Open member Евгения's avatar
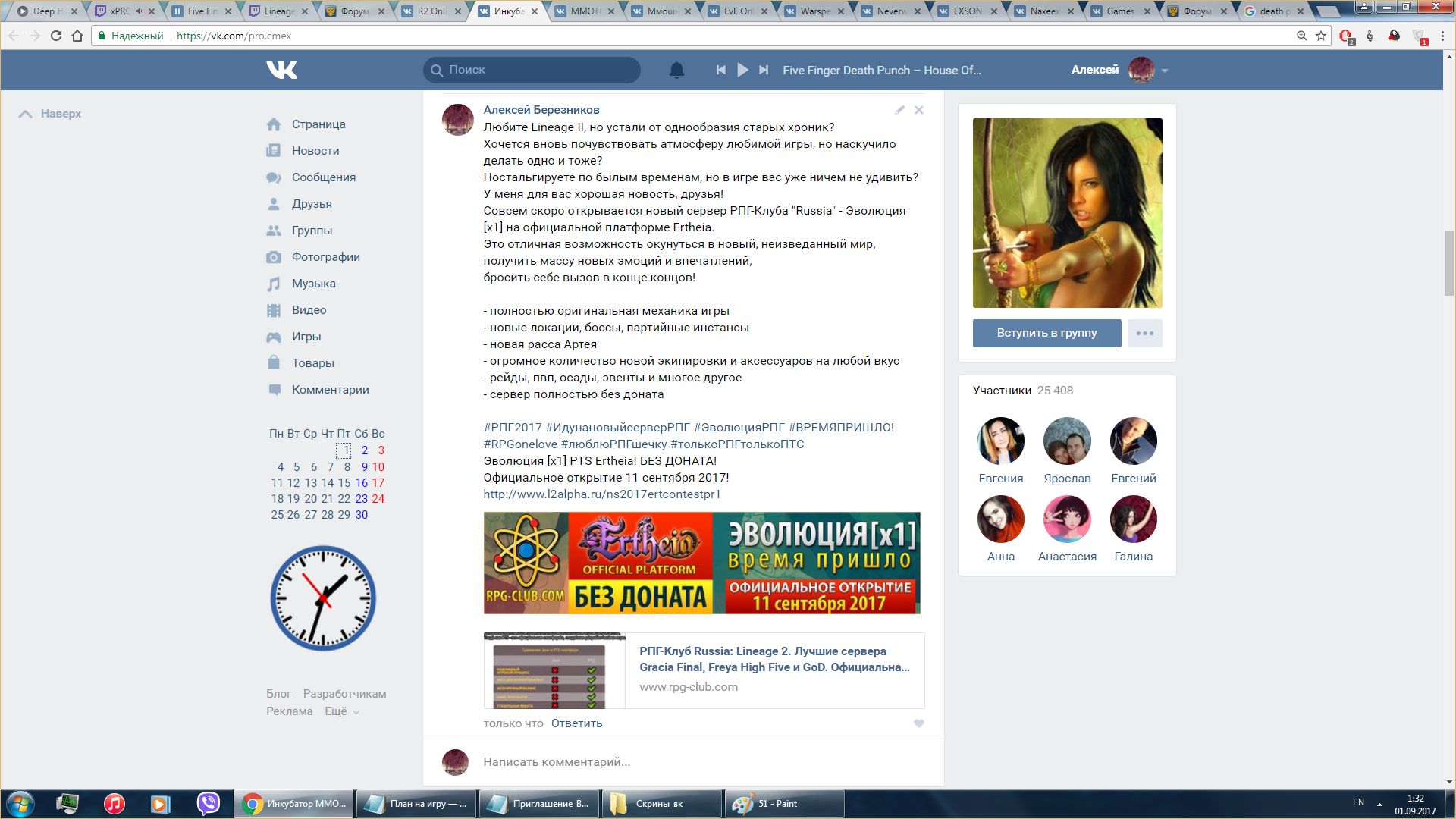The height and width of the screenshot is (819, 1456). tap(1001, 441)
